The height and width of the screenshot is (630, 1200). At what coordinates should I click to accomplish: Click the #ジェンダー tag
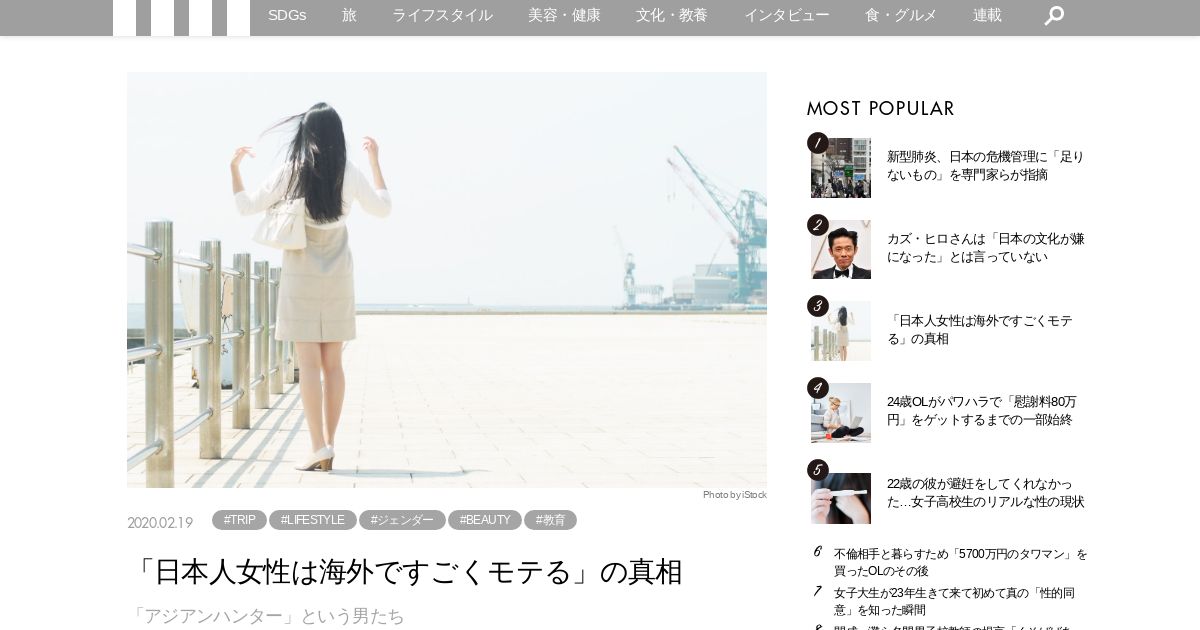(x=402, y=520)
